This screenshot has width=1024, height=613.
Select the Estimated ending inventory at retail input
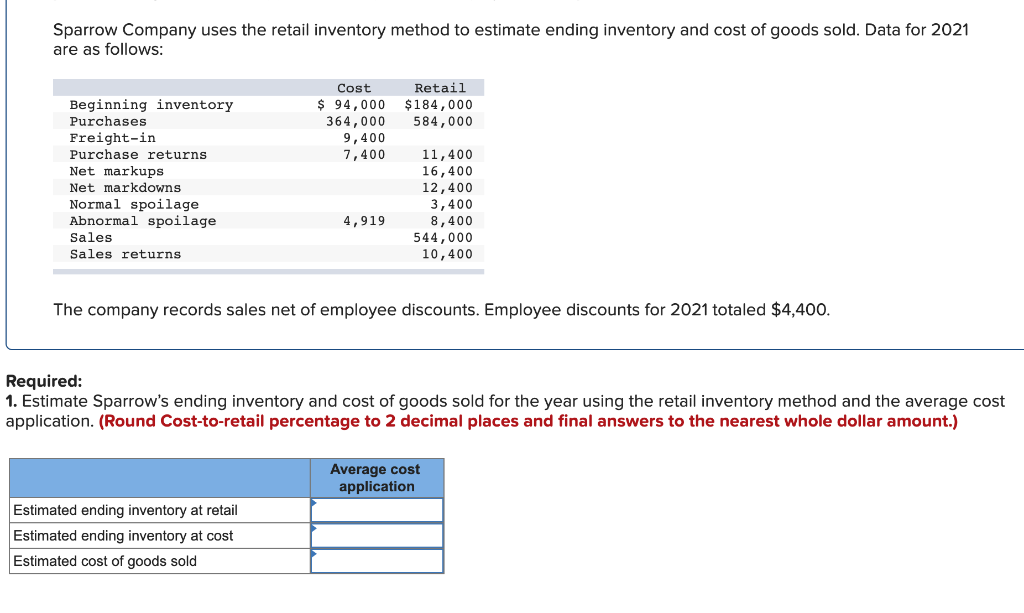(x=377, y=509)
